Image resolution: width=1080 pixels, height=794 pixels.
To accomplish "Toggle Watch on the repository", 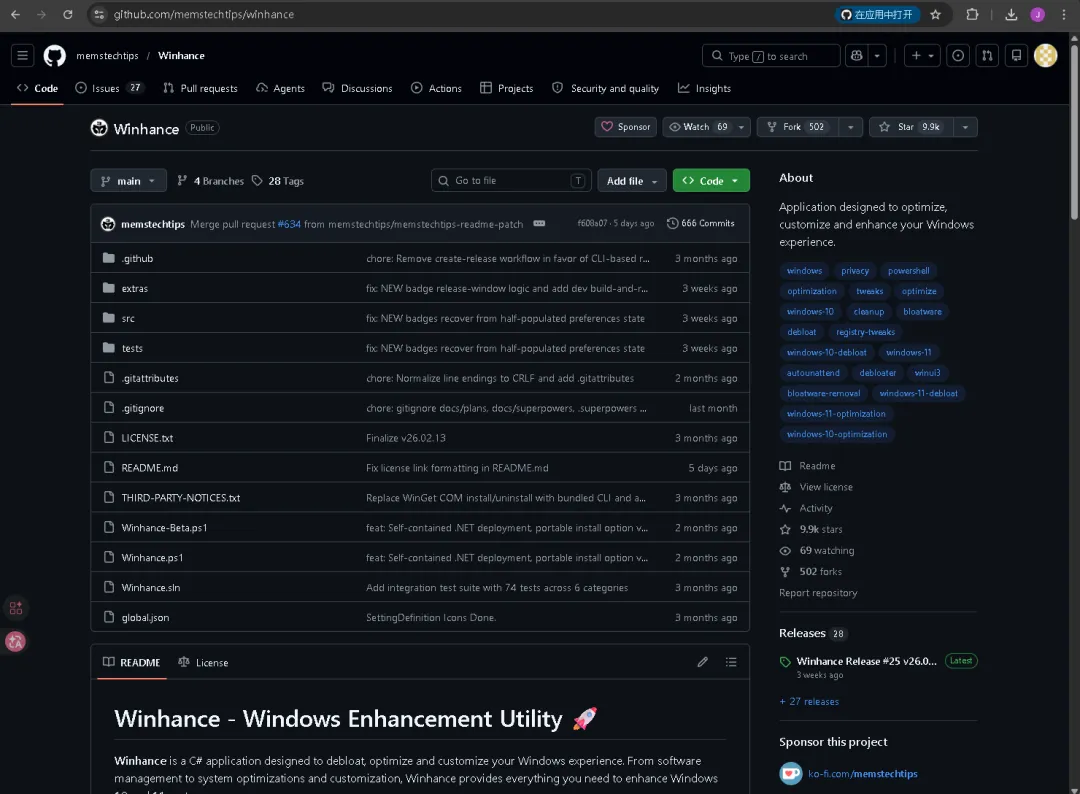I will coord(698,127).
